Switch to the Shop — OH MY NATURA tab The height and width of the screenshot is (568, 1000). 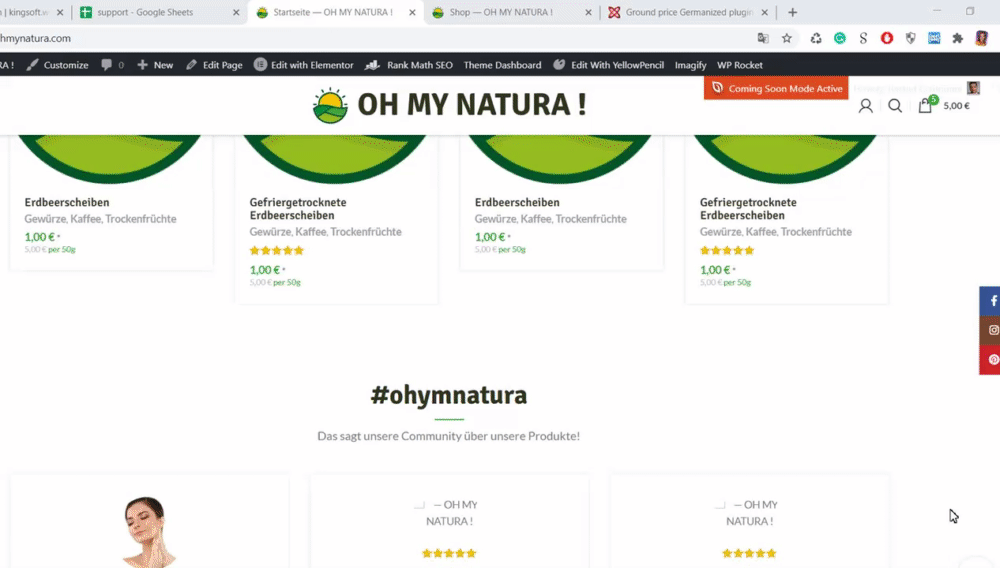tap(501, 12)
